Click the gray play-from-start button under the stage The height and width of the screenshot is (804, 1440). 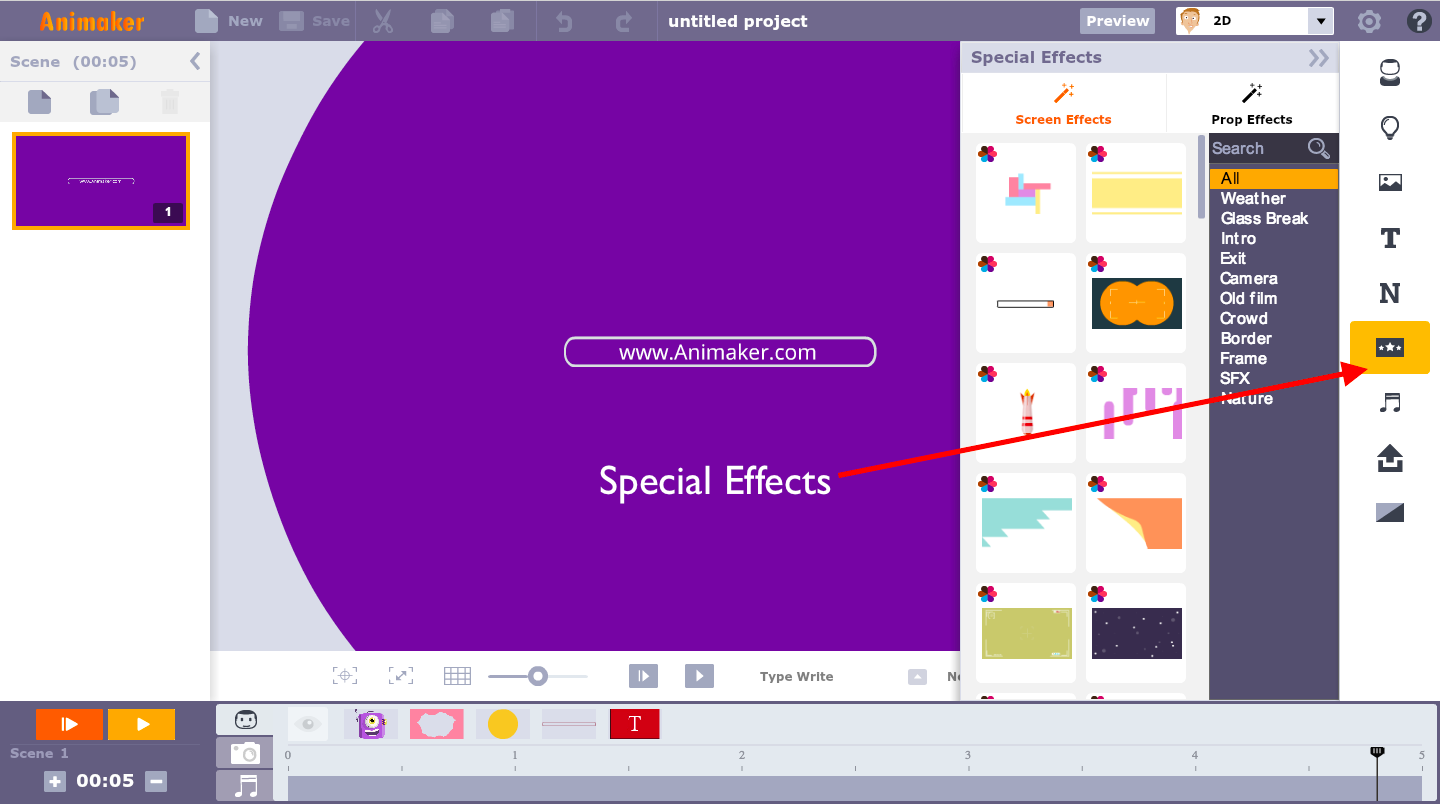643,676
